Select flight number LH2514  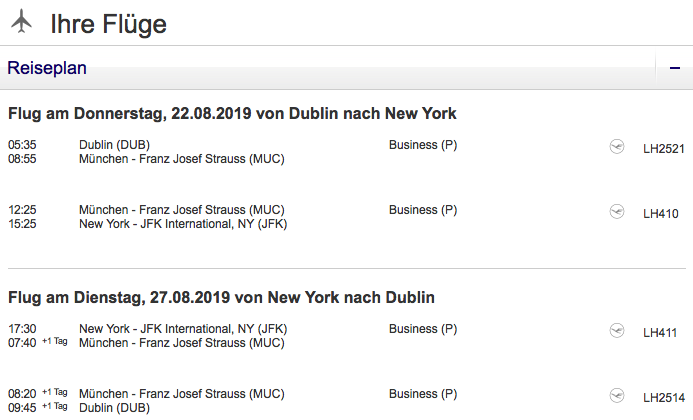[663, 397]
